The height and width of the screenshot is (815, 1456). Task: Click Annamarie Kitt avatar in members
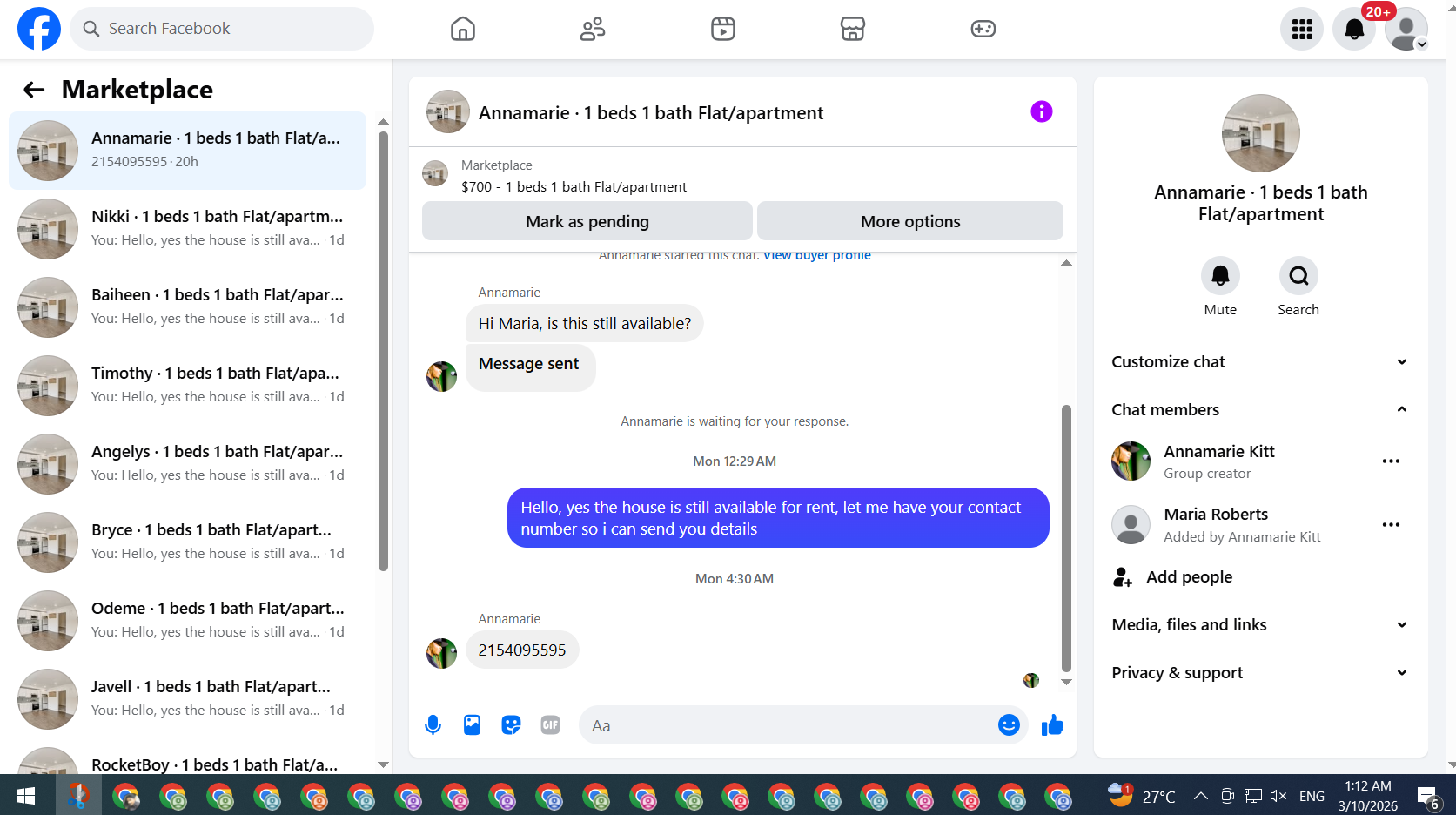1131,461
